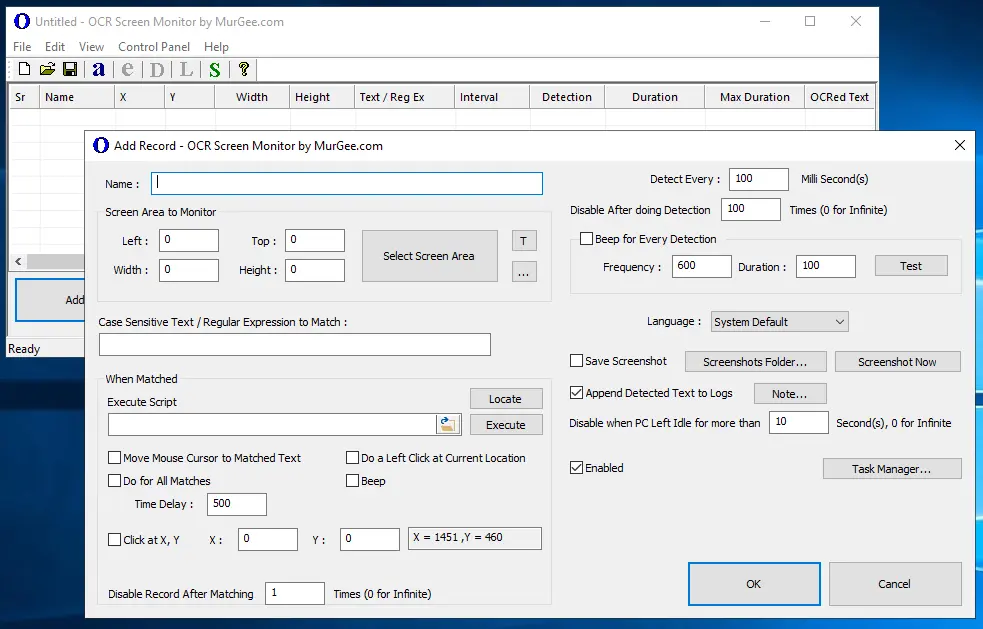Click the greyed 'D' toolbar icon
Viewport: 983px width, 629px height.
point(157,69)
